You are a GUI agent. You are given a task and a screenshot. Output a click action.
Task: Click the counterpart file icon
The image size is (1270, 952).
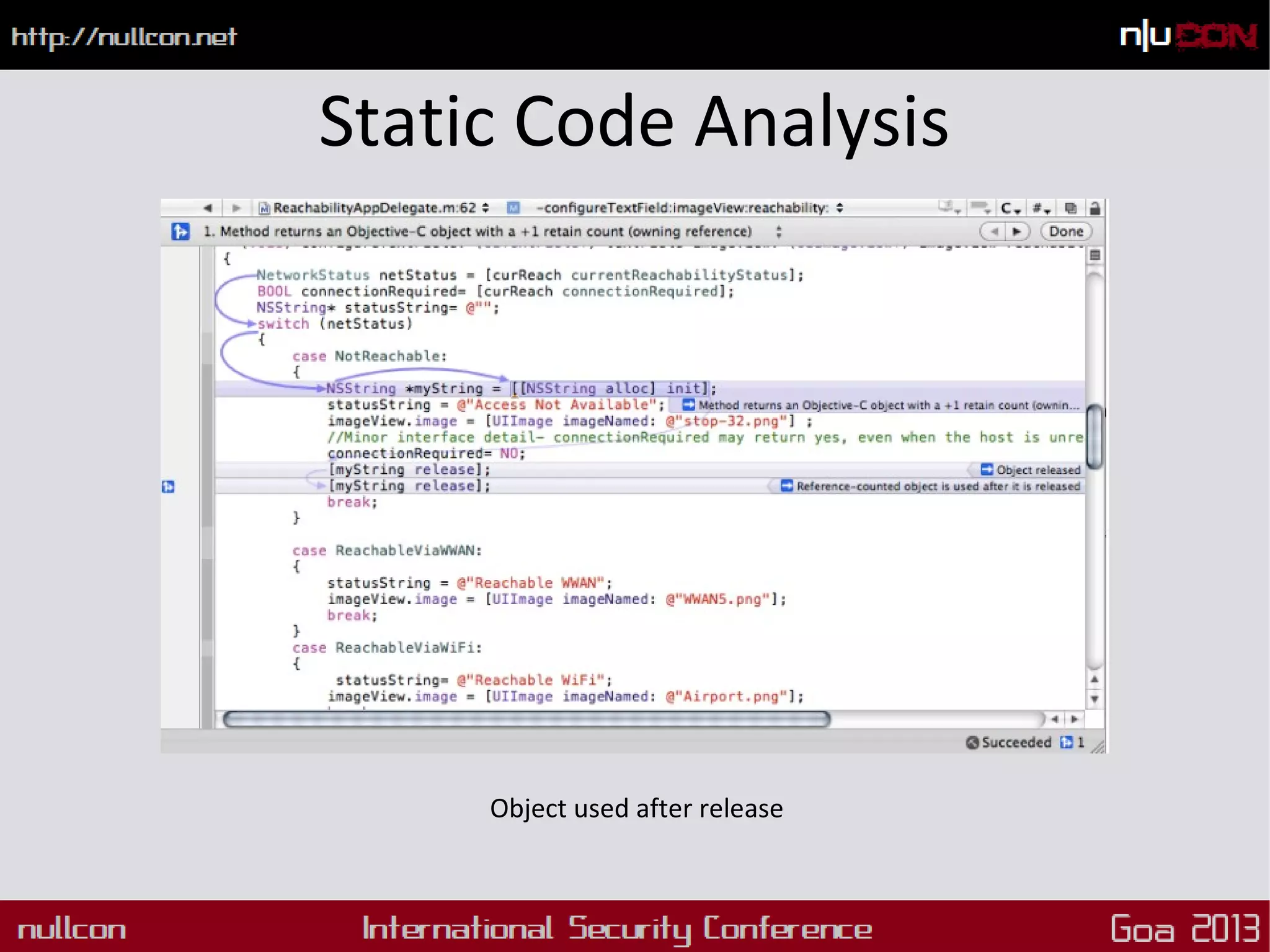1070,208
